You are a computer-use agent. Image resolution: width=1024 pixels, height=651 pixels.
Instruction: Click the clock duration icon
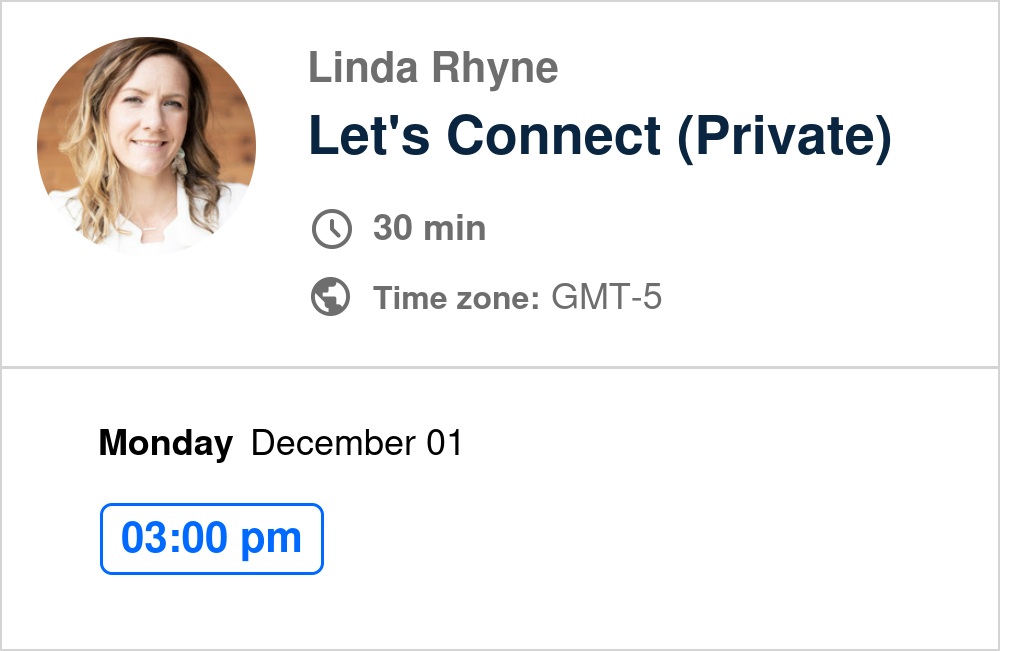coord(331,229)
